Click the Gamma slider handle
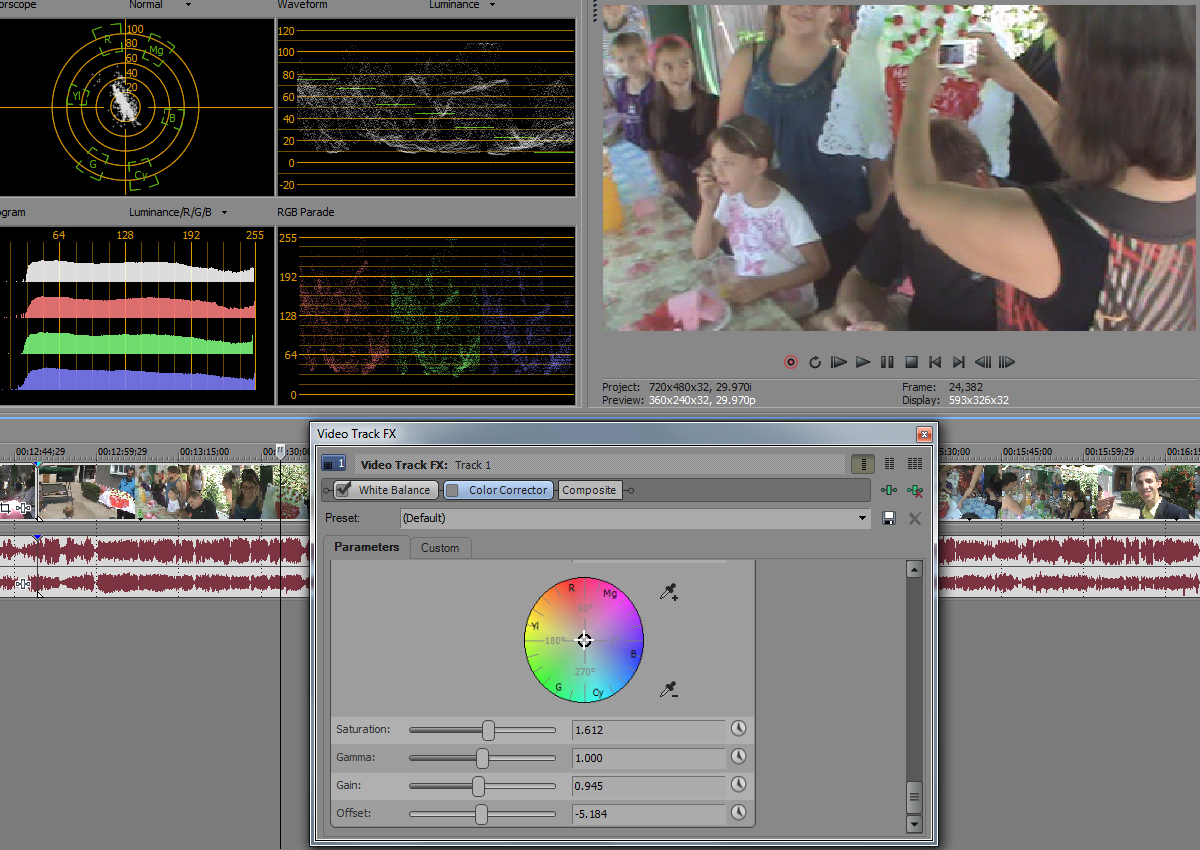Image resolution: width=1200 pixels, height=850 pixels. [483, 758]
